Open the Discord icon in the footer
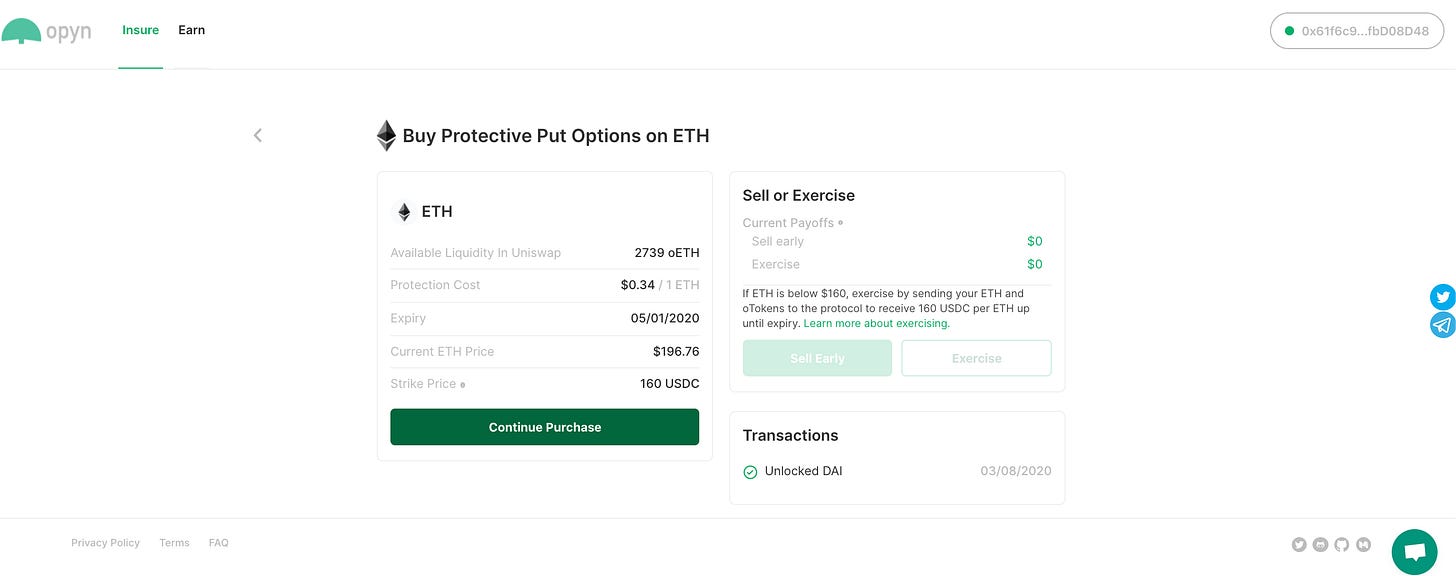1456x576 pixels. pyautogui.click(x=1321, y=545)
